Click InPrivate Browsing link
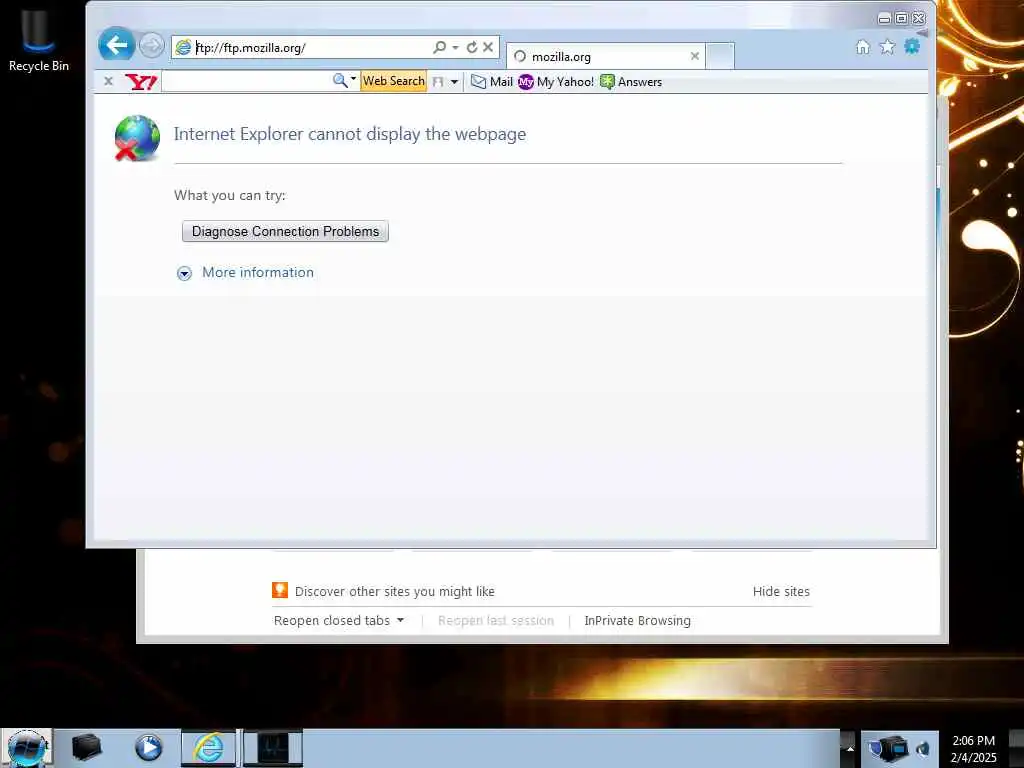 click(637, 620)
